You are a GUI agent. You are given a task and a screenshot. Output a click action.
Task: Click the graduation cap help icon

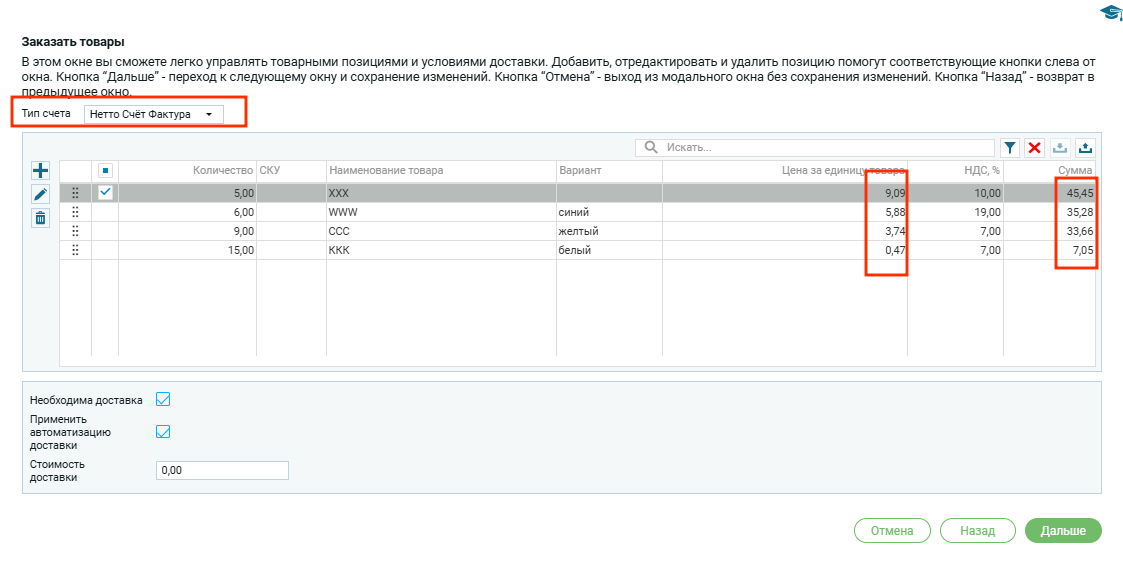(1110, 12)
